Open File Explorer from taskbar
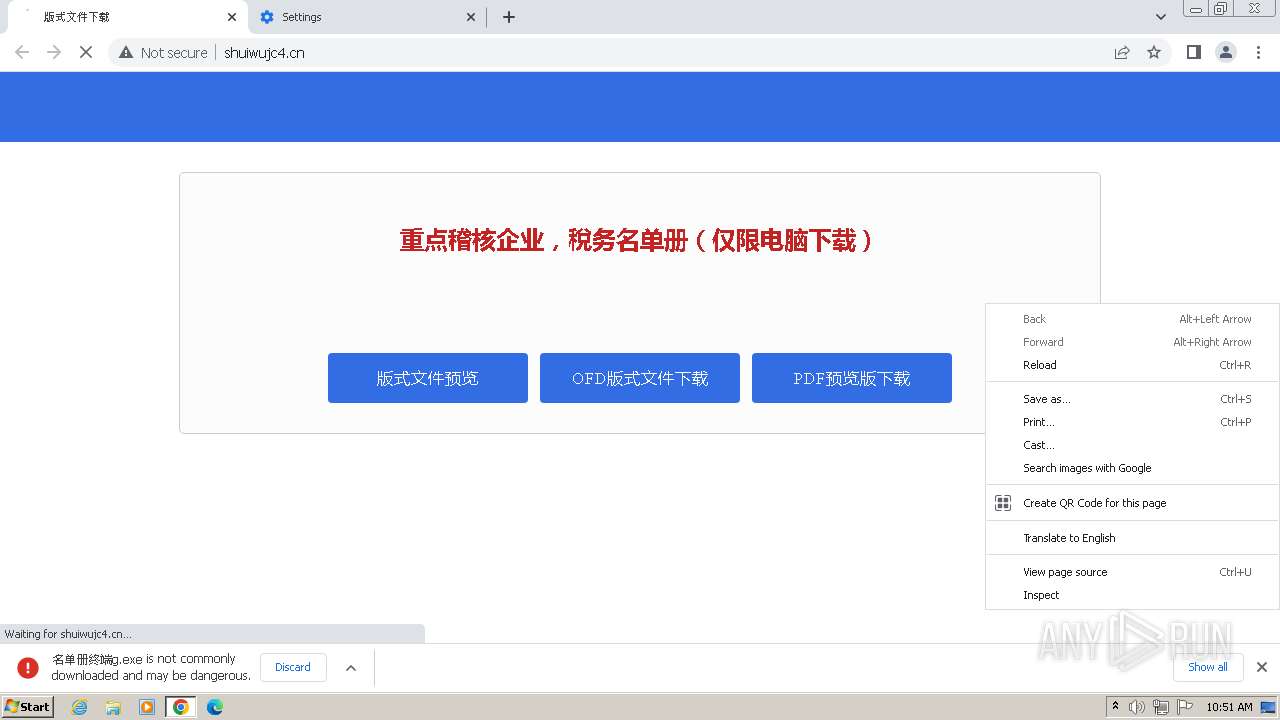The height and width of the screenshot is (720, 1280). (113, 707)
